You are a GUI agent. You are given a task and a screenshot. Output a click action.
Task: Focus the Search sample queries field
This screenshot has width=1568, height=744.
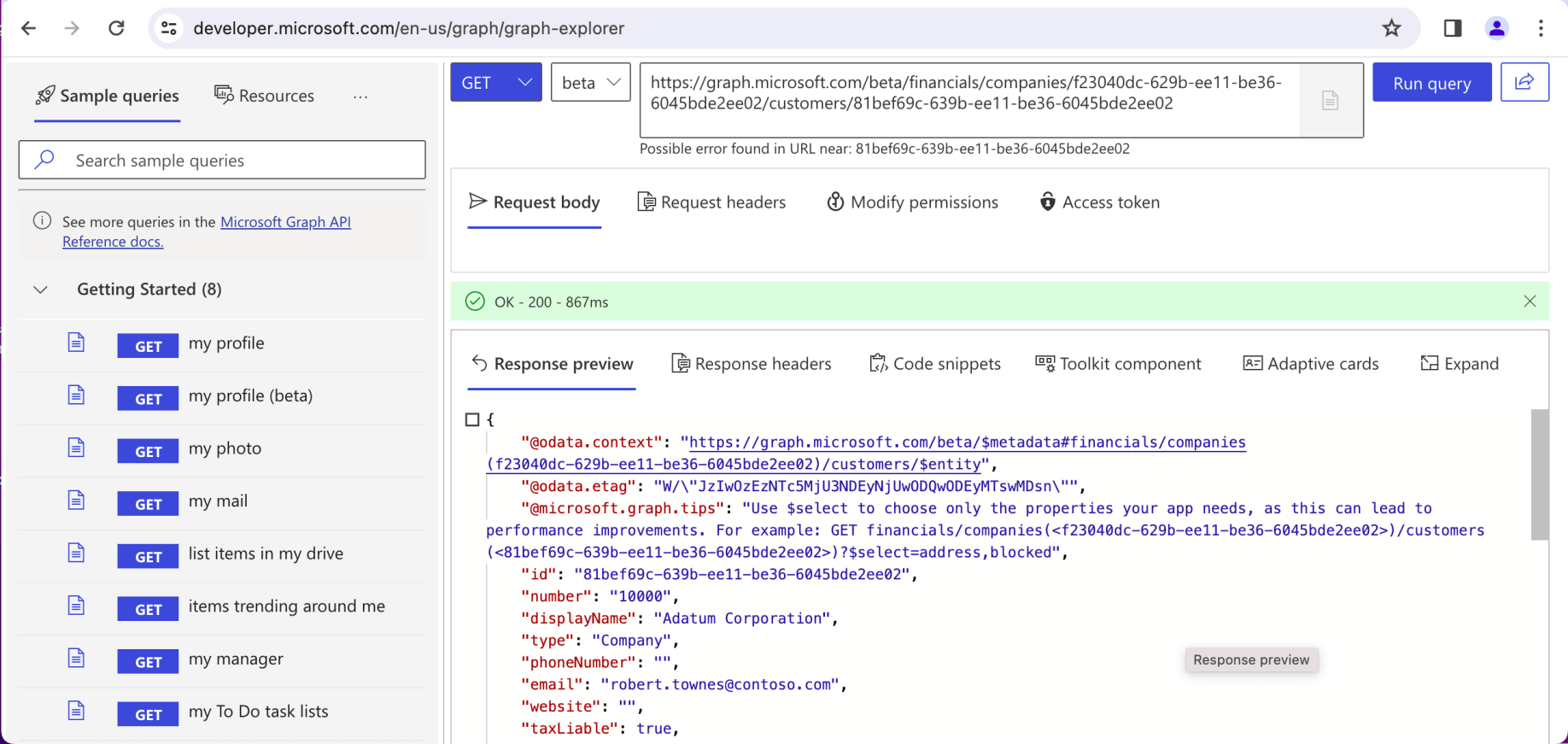tap(222, 161)
